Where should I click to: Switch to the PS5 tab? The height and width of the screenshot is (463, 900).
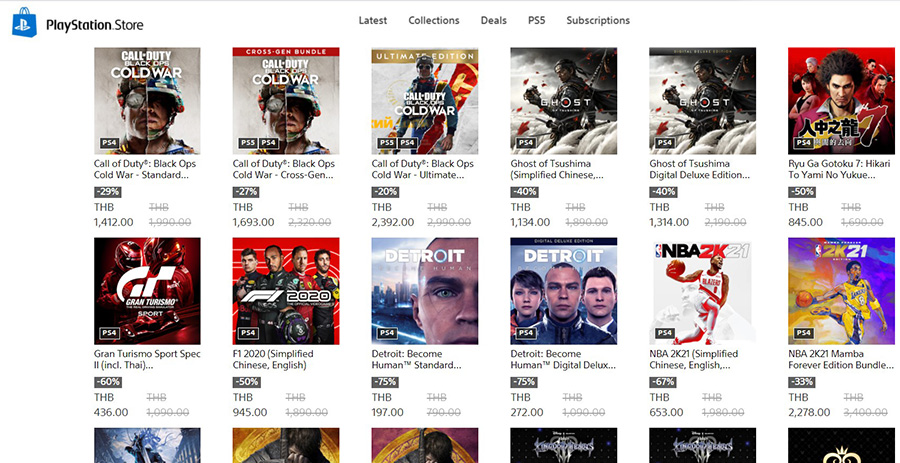pyautogui.click(x=537, y=21)
